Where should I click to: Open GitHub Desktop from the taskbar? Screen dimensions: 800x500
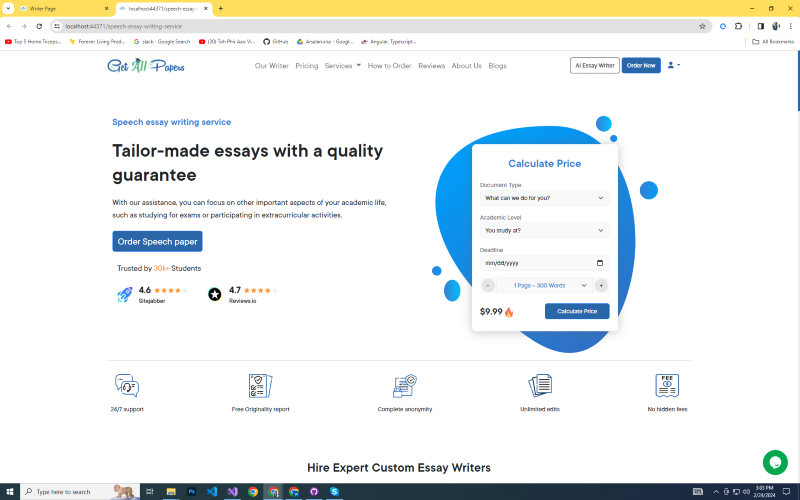[314, 491]
